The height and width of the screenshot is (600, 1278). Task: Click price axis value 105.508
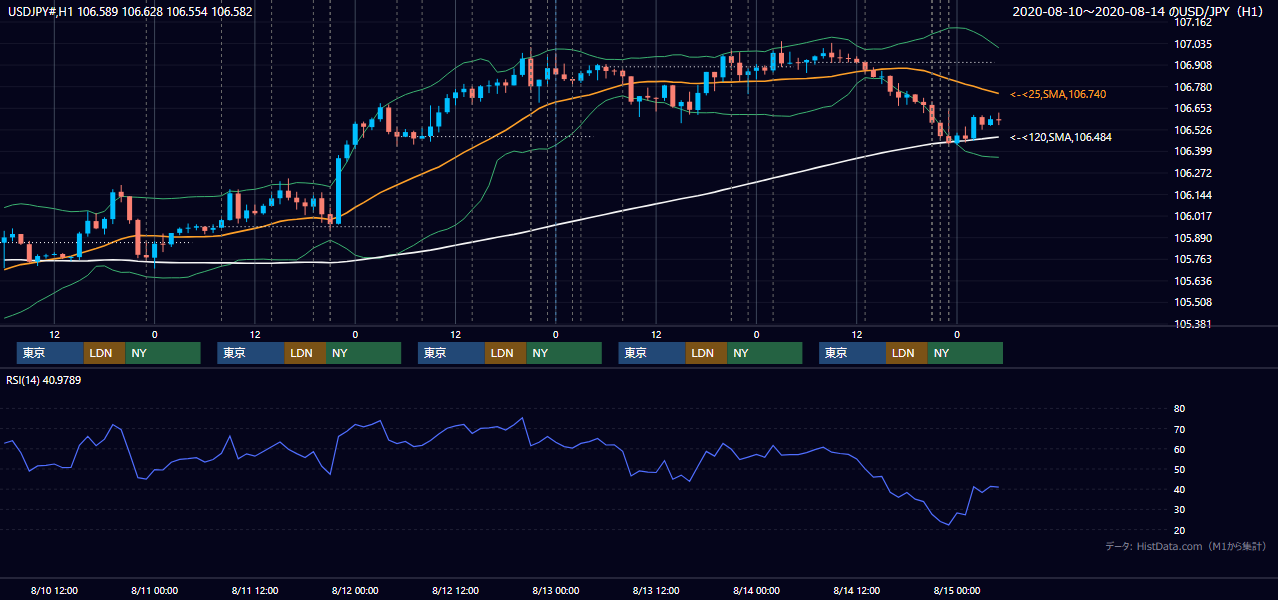(x=1193, y=302)
